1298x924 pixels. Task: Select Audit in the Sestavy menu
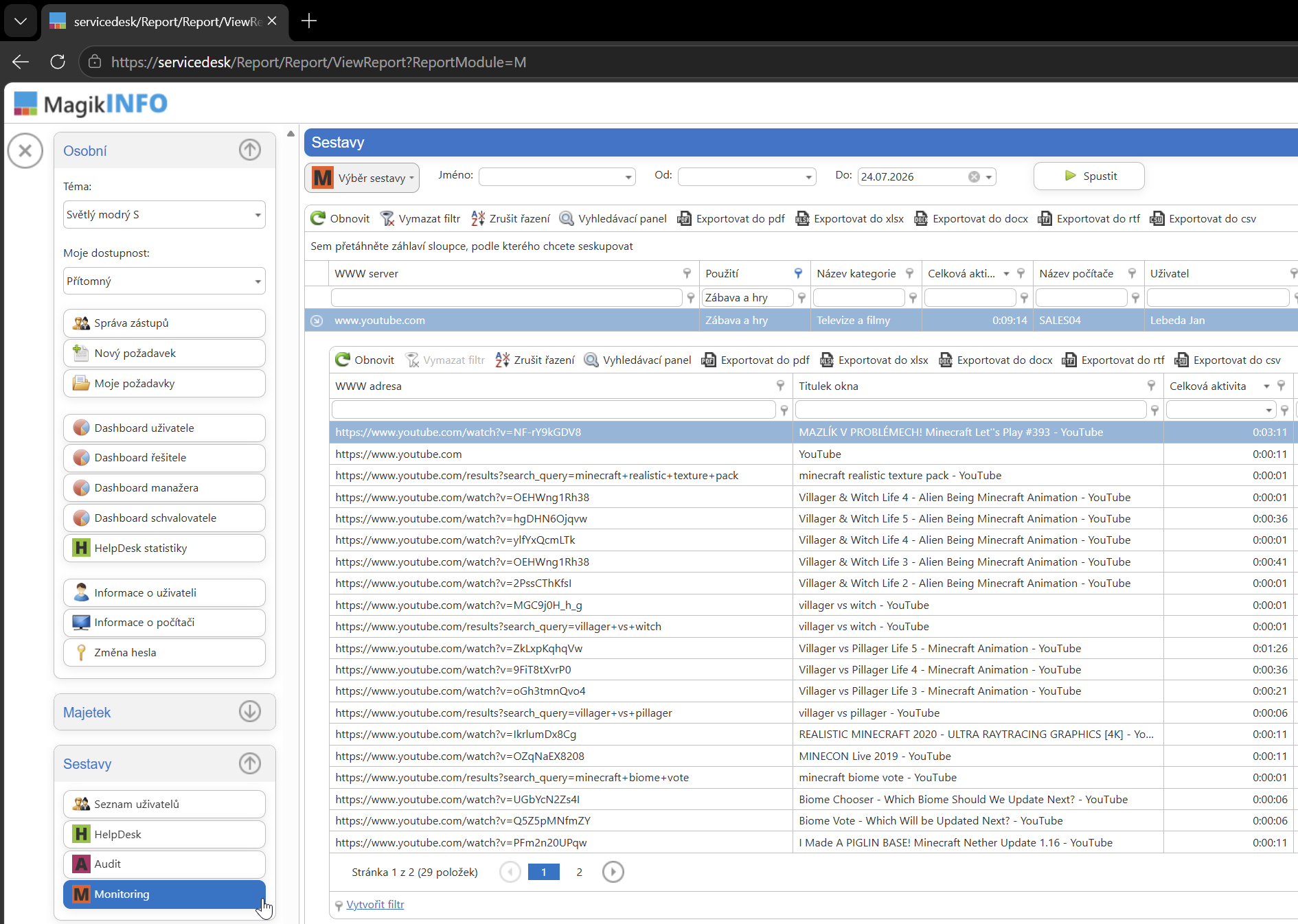(x=164, y=864)
